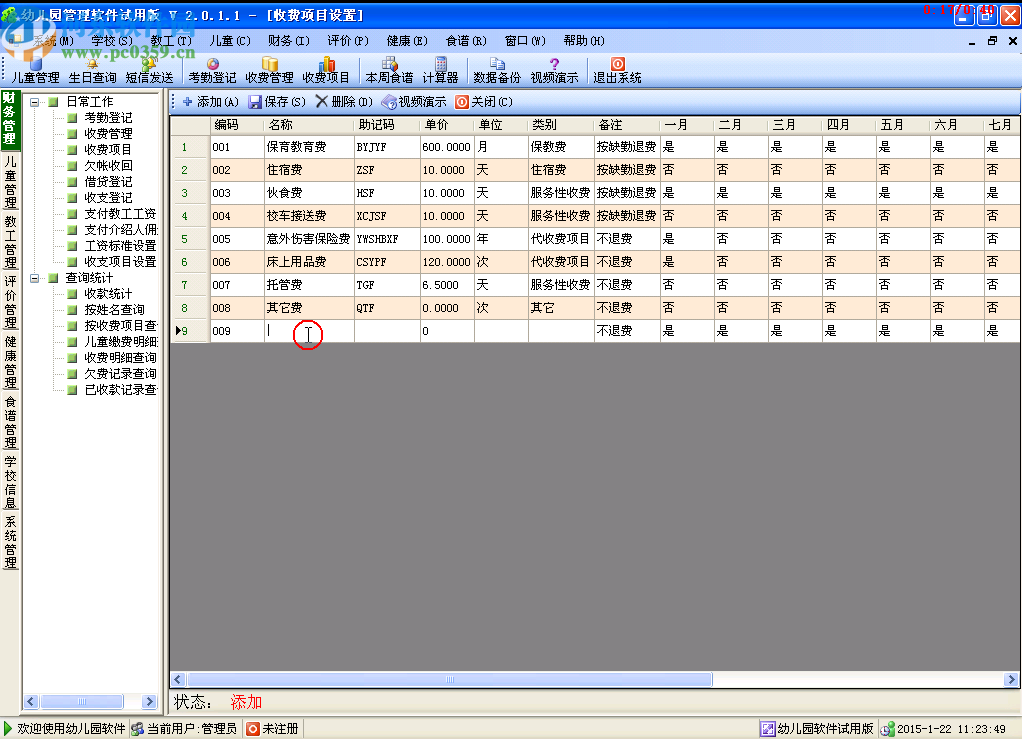Open 收费明细查询 in the tree
Viewport: 1022px width, 739px height.
tap(120, 358)
